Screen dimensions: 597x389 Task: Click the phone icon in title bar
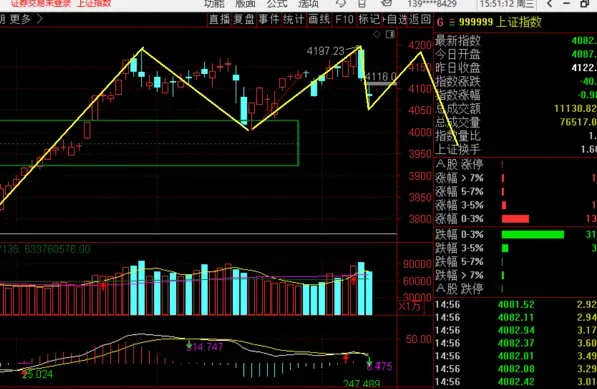pos(362,3)
